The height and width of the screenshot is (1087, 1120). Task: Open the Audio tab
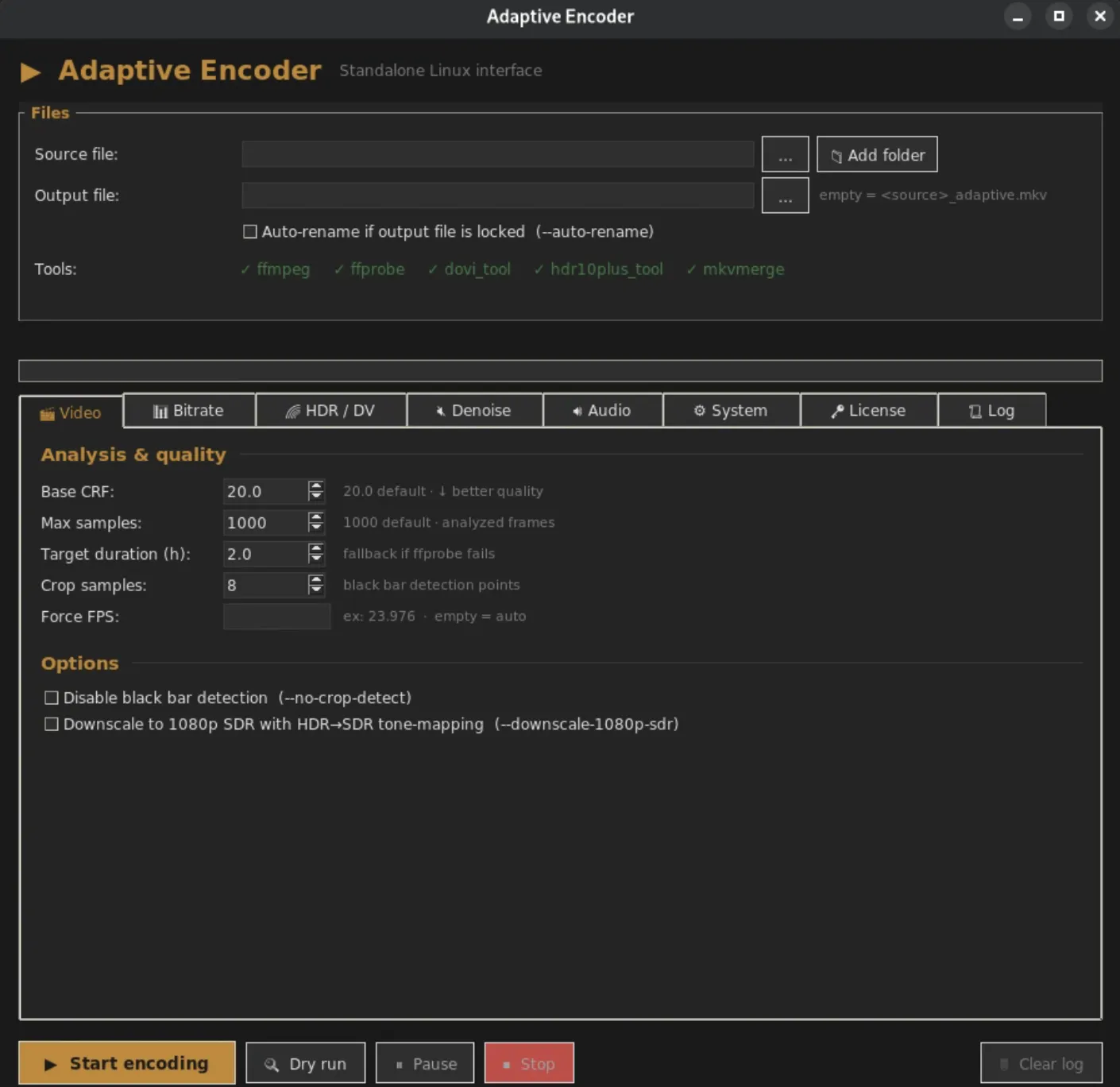[602, 410]
